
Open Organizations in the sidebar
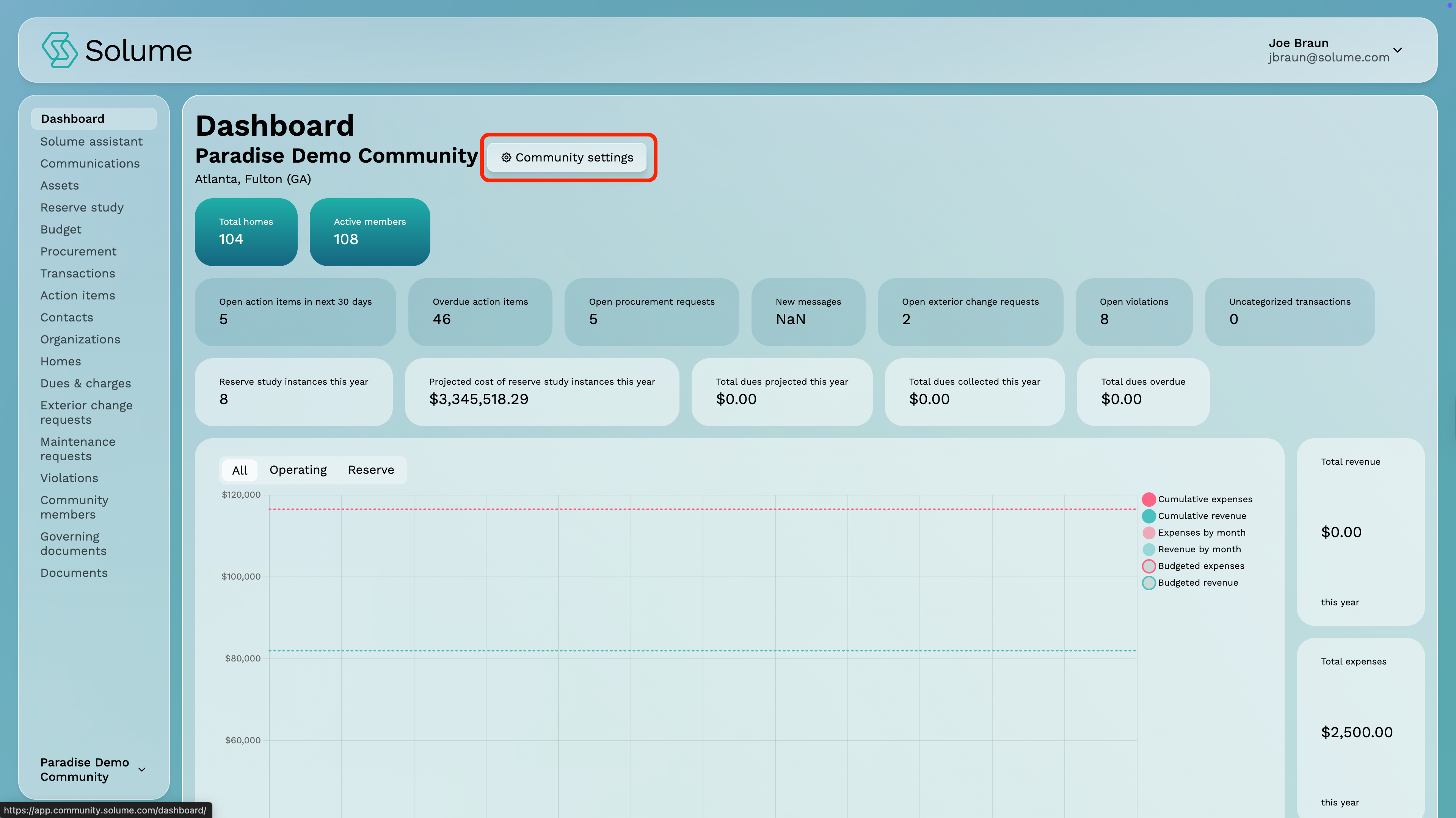(x=80, y=340)
